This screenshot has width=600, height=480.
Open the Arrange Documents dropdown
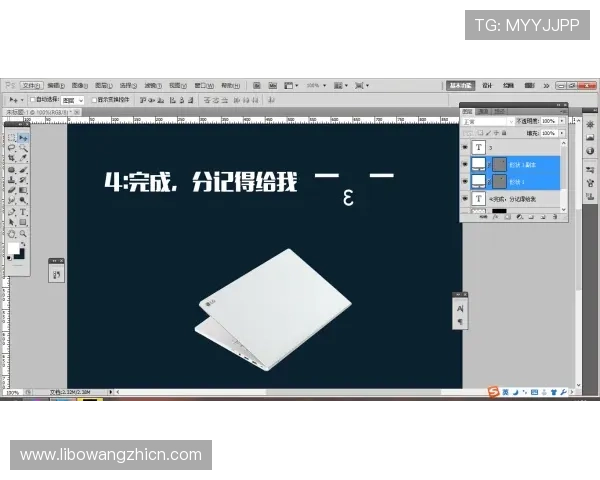[x=341, y=85]
